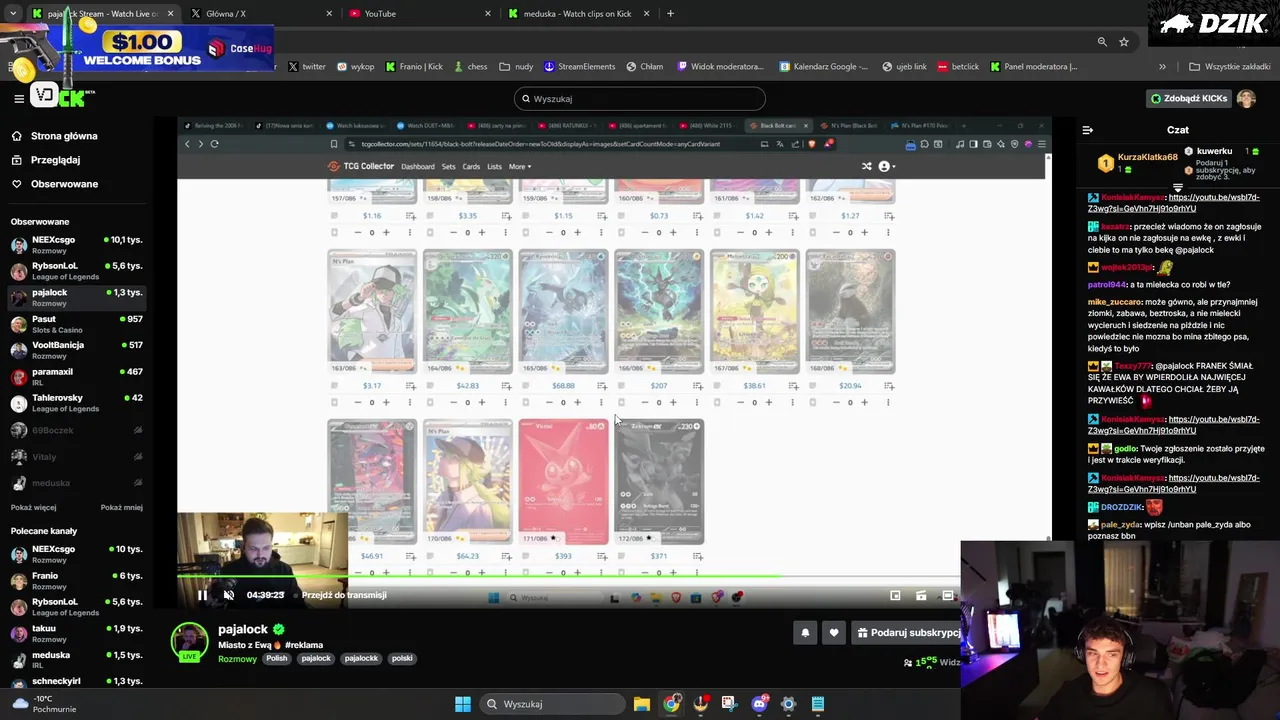
Task: Open Franio | Kick bookmark
Action: pos(414,67)
